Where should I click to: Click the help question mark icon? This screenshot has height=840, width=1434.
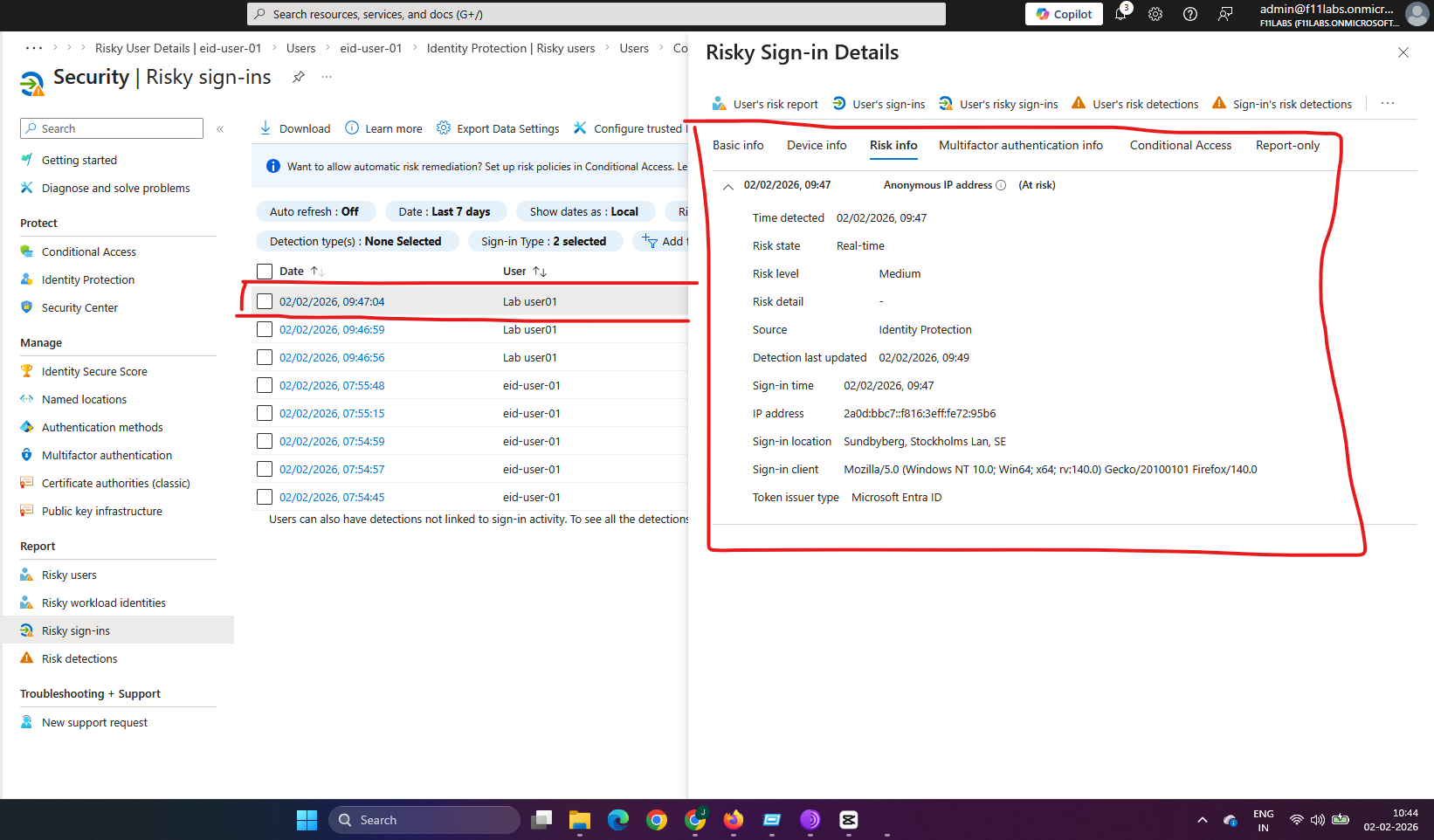click(1190, 14)
